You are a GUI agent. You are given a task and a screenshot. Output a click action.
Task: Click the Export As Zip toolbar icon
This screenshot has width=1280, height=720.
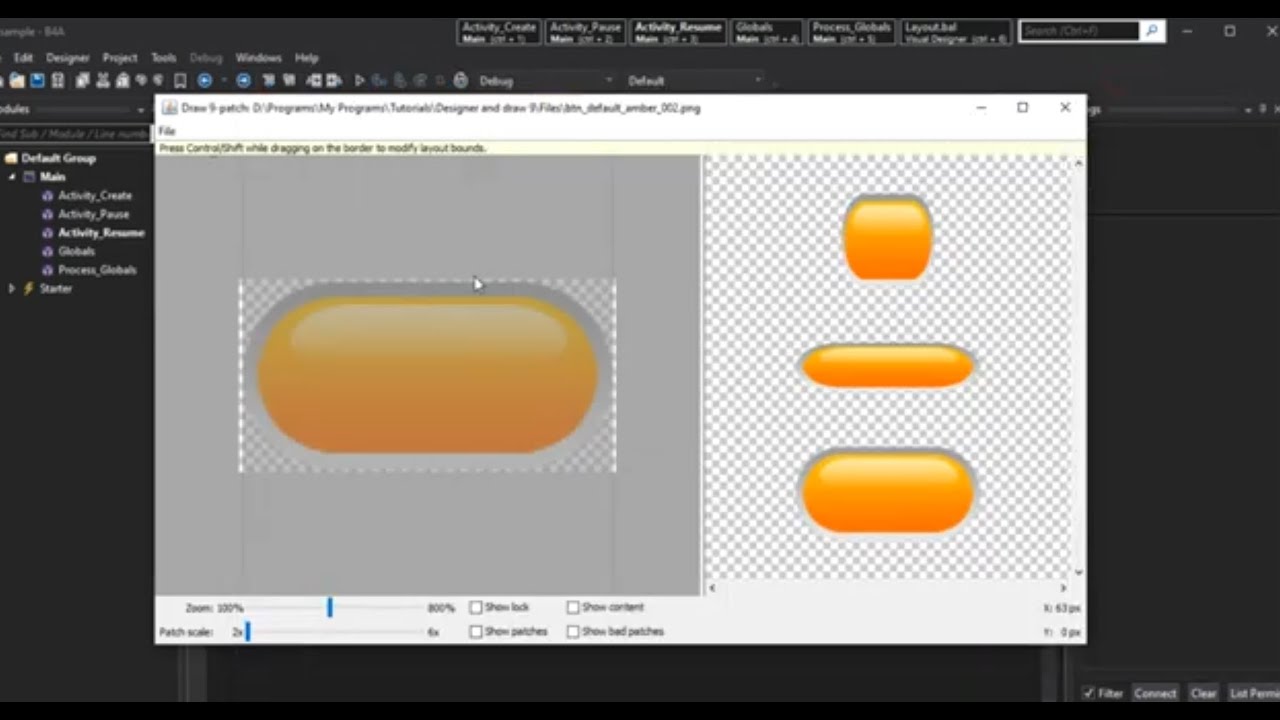click(x=58, y=80)
